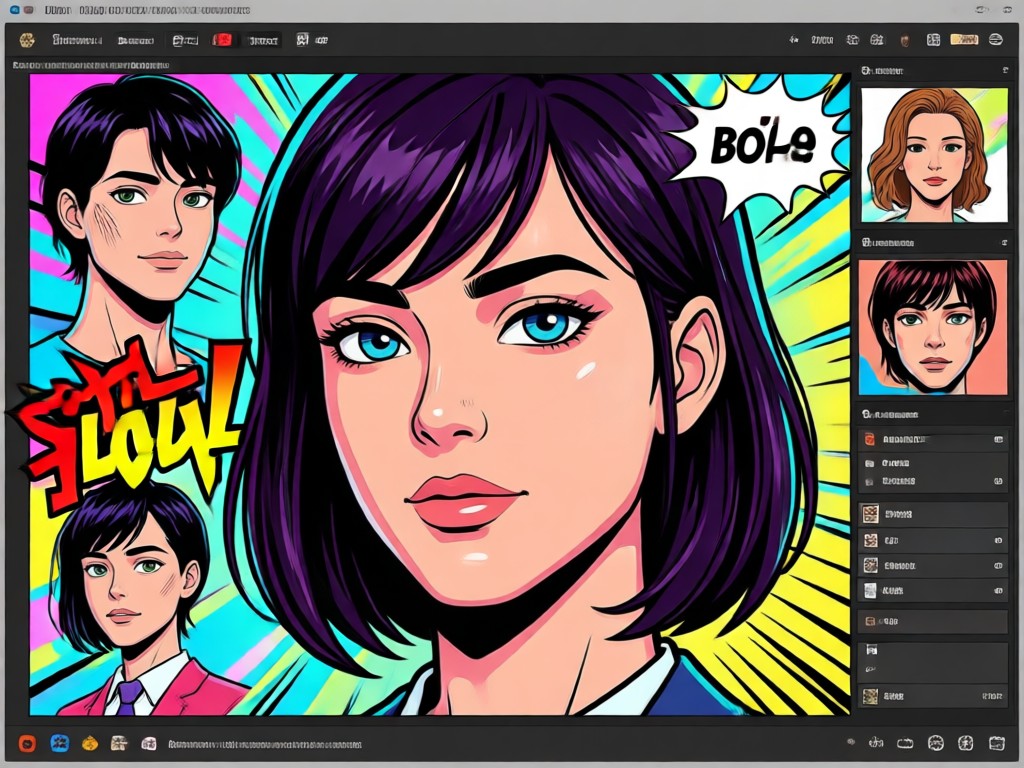Click the small white icon in the empty layer box

[x=871, y=650]
